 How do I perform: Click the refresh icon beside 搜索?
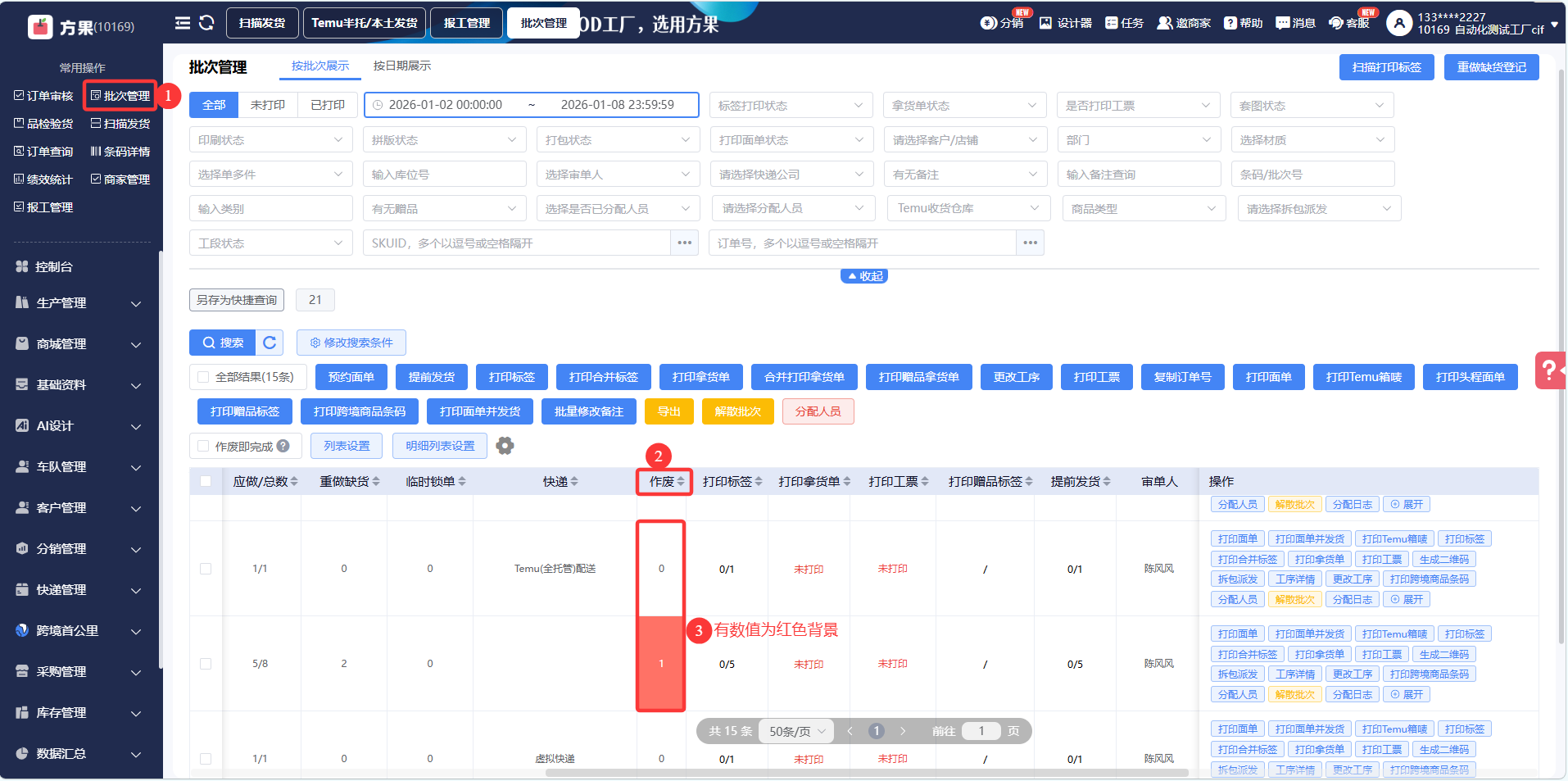point(270,343)
